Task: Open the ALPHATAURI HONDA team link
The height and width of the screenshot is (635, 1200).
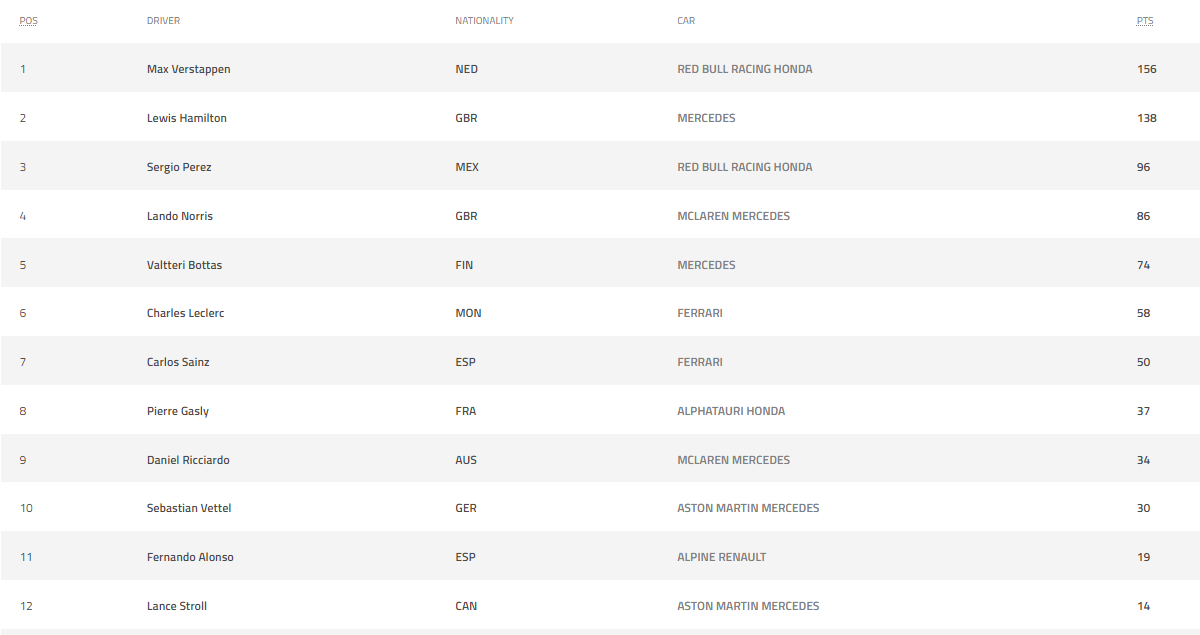Action: pos(731,411)
